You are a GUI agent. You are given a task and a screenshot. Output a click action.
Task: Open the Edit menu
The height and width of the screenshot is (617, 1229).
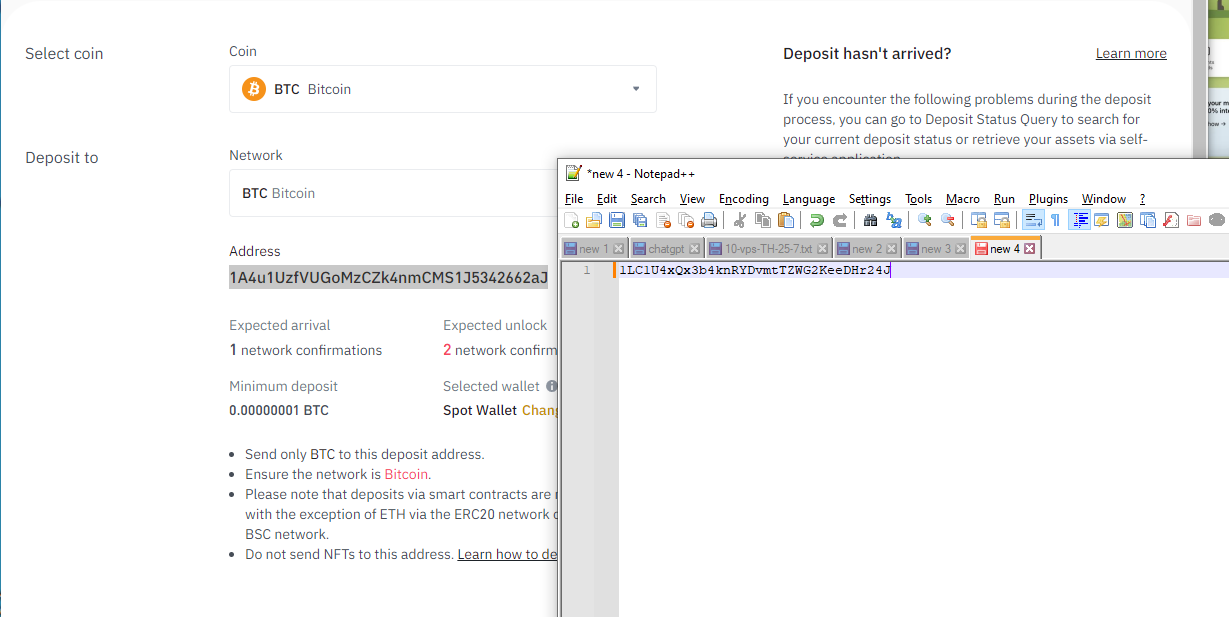(607, 199)
